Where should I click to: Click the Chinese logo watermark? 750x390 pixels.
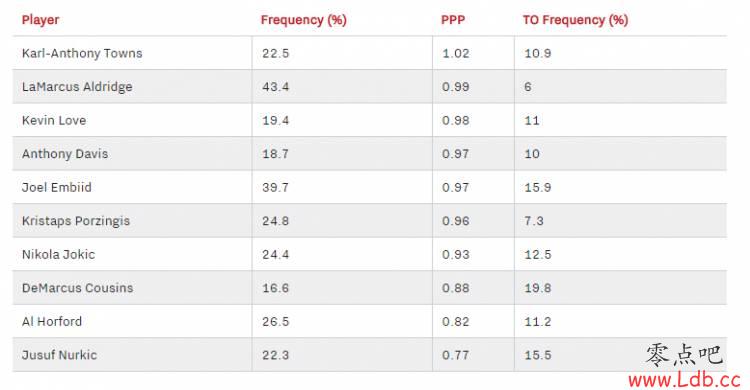coord(684,355)
